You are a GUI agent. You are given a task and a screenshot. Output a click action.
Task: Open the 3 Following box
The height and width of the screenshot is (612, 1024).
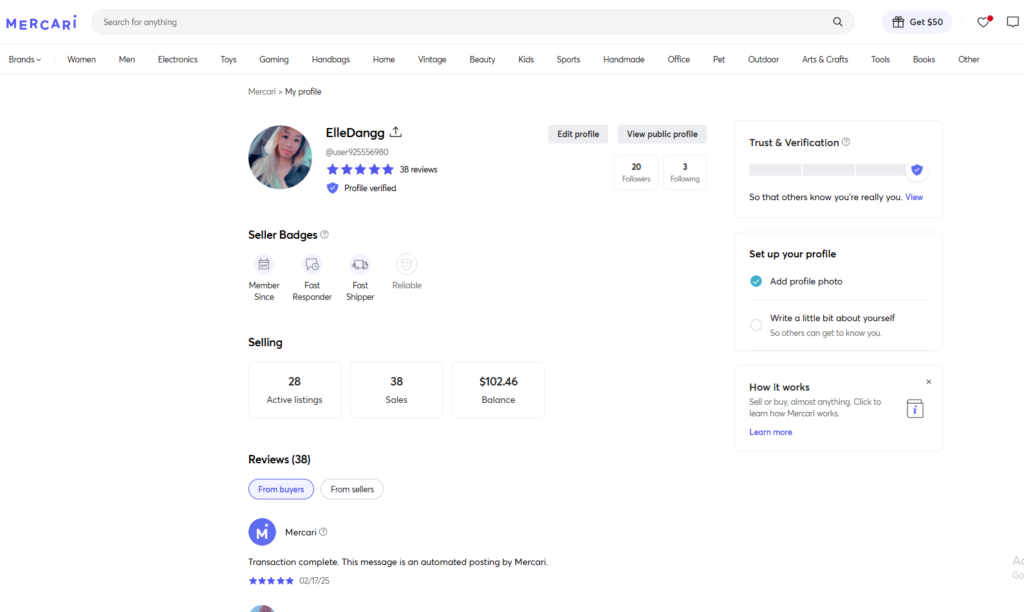coord(684,172)
